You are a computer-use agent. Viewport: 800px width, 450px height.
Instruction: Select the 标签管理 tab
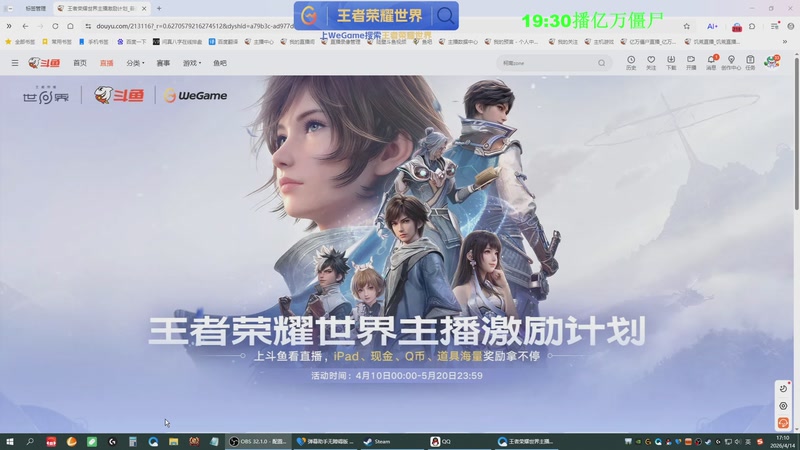pyautogui.click(x=35, y=8)
